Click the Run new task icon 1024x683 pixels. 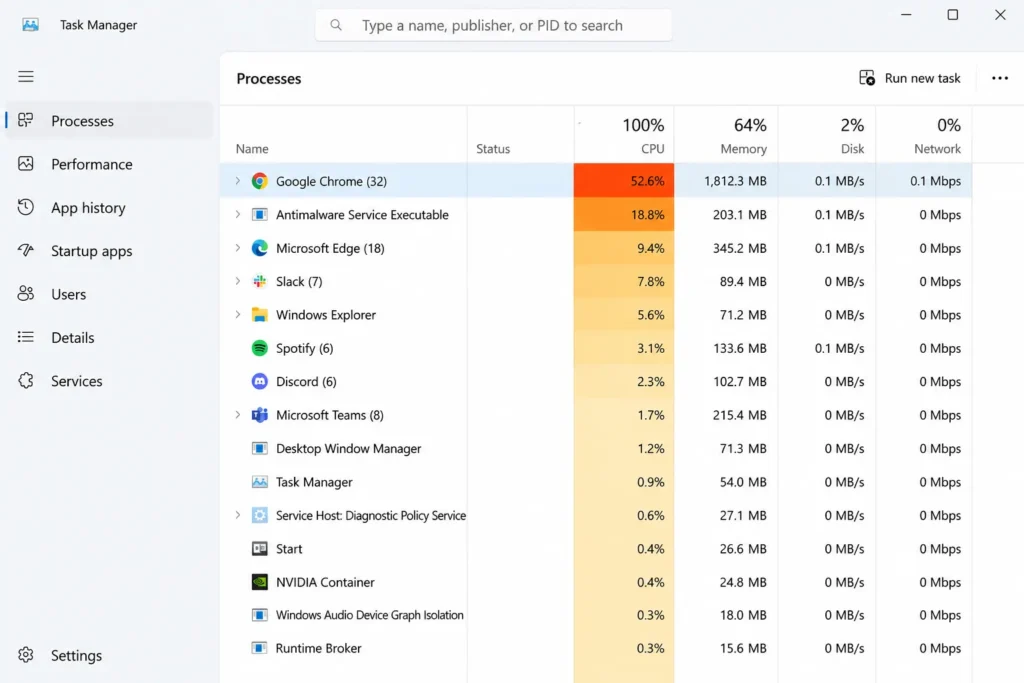point(867,78)
